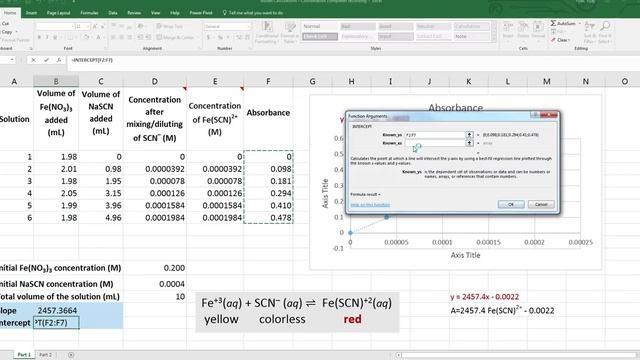The height and width of the screenshot is (360, 640).
Task: Open the Insert ribbon tab
Action: [x=31, y=13]
